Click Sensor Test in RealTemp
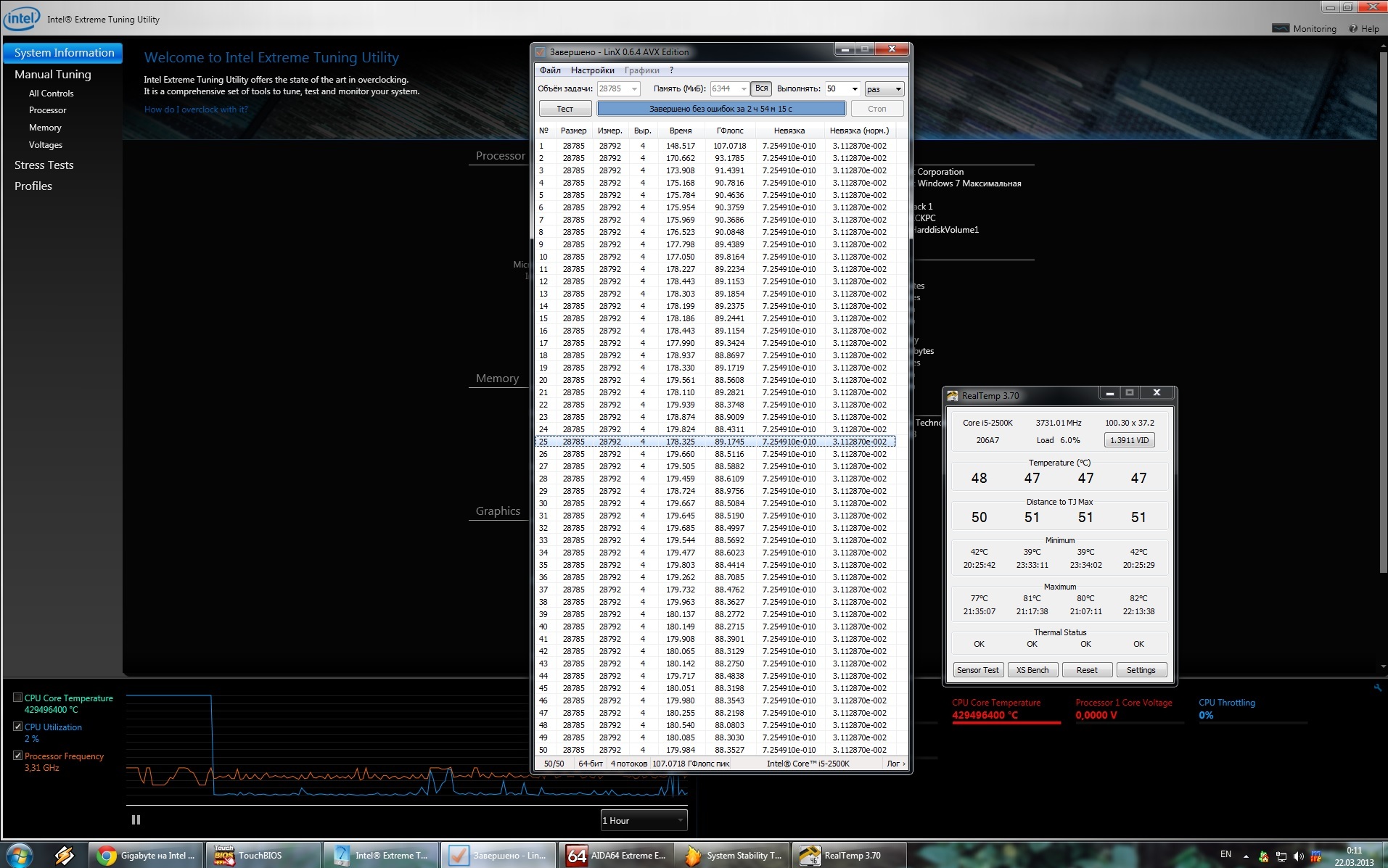 [978, 670]
